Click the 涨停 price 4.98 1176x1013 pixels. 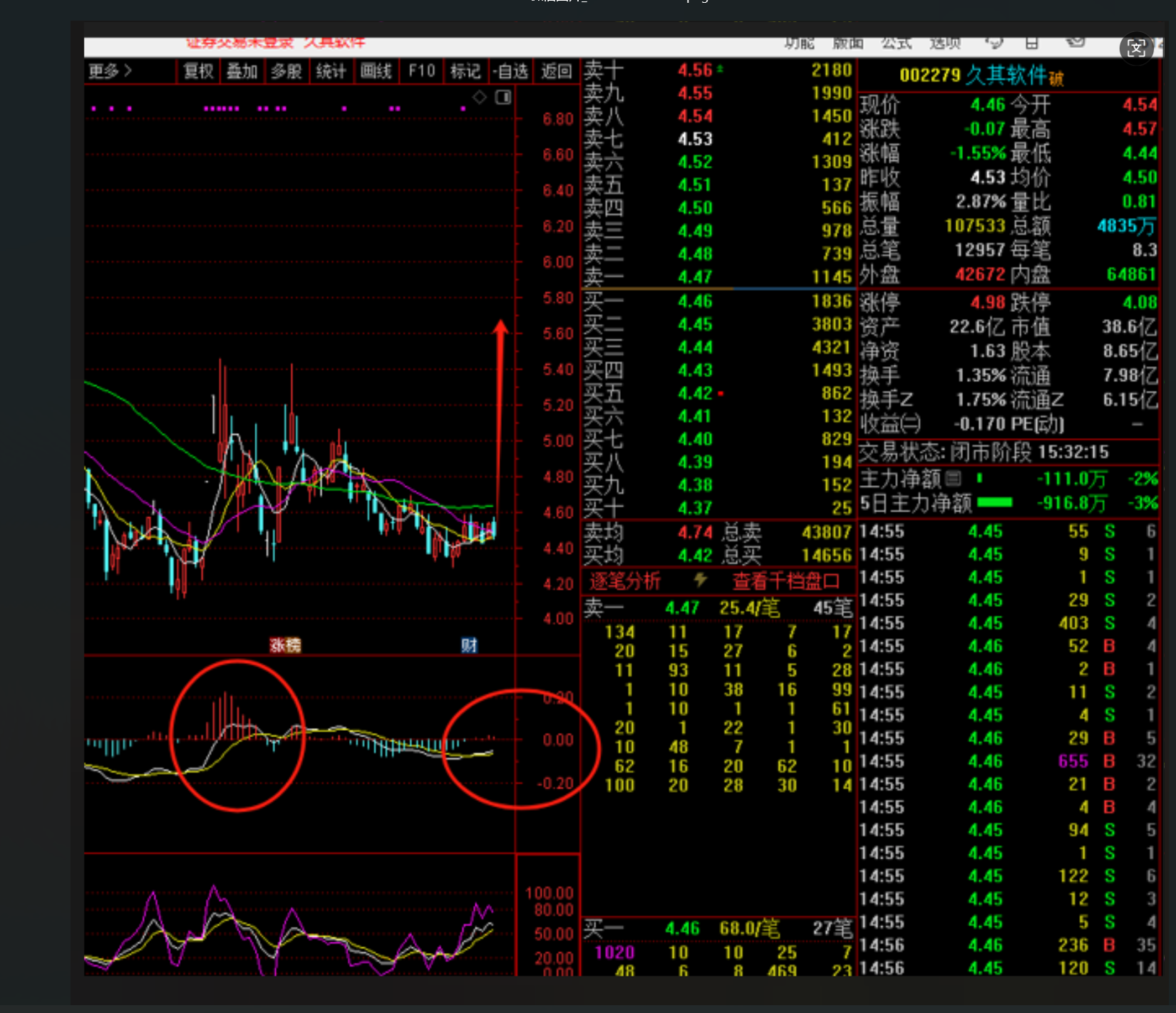pyautogui.click(x=987, y=302)
